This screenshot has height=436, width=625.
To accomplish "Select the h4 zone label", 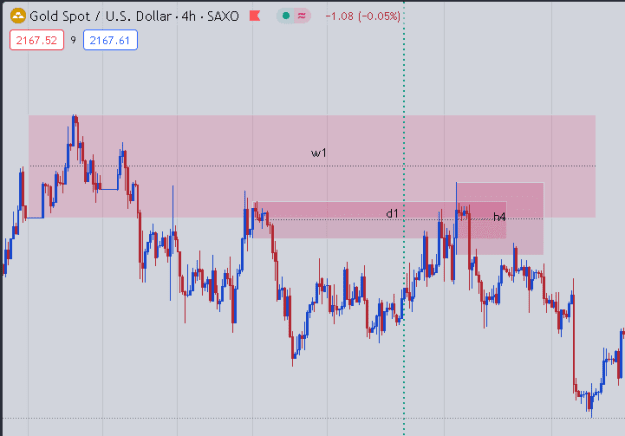I will (499, 217).
